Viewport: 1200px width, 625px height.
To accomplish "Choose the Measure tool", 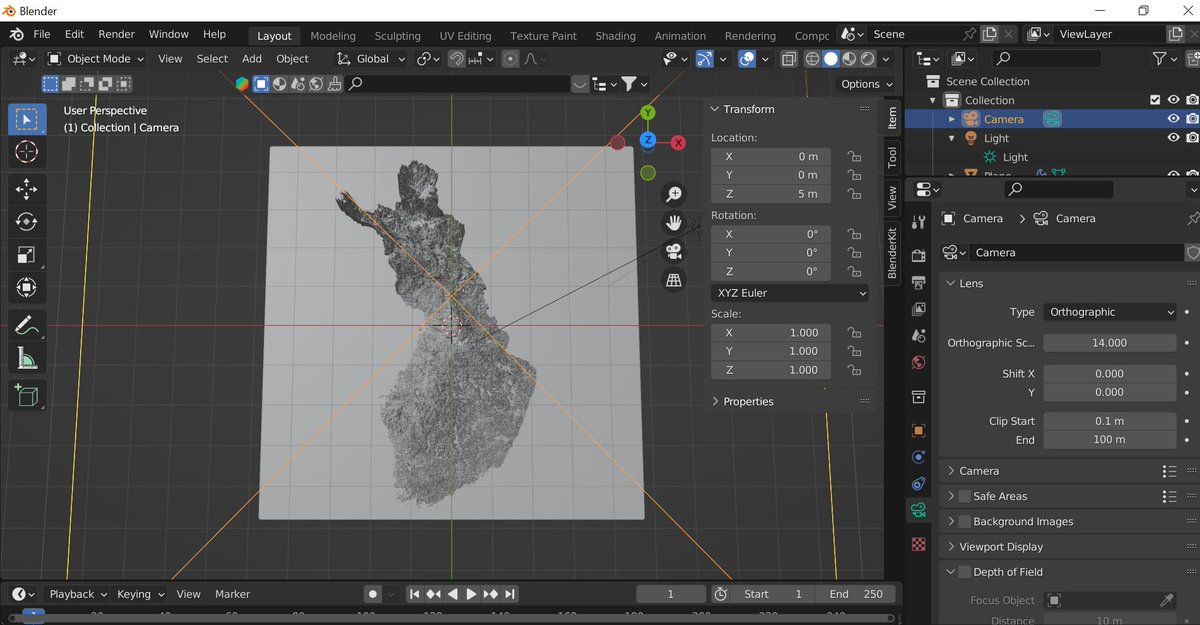I will (x=27, y=358).
